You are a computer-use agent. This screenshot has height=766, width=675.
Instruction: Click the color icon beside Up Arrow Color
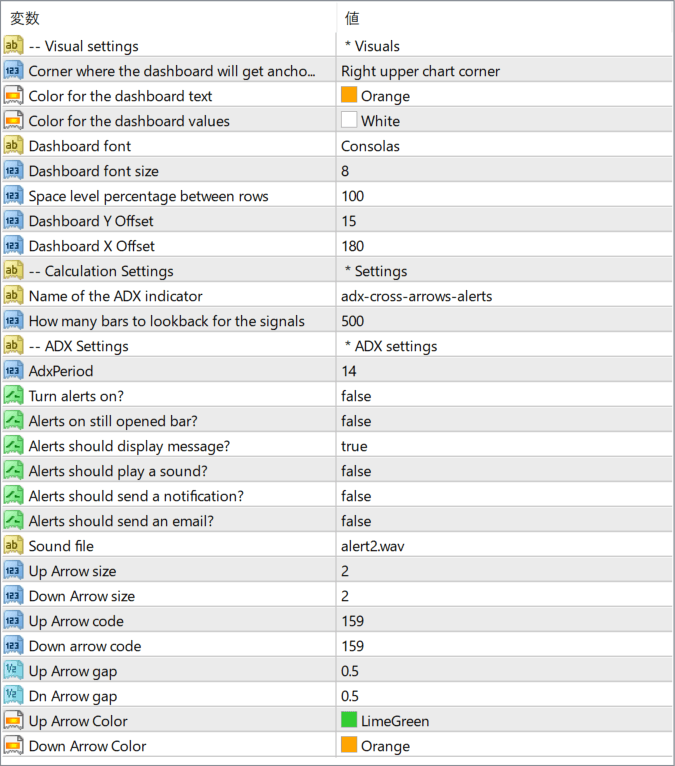point(13,721)
